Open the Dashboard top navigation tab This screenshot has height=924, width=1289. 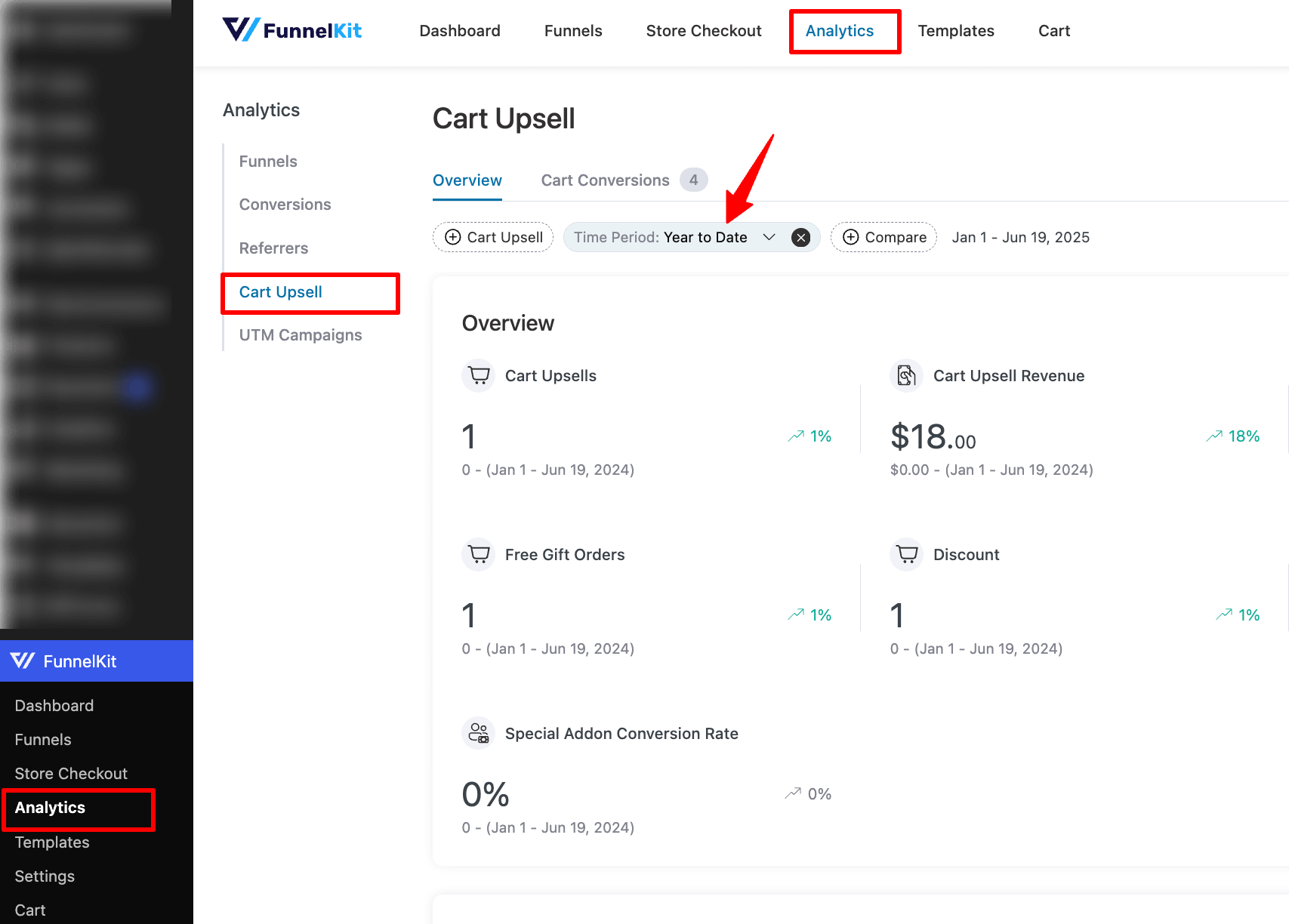460,31
